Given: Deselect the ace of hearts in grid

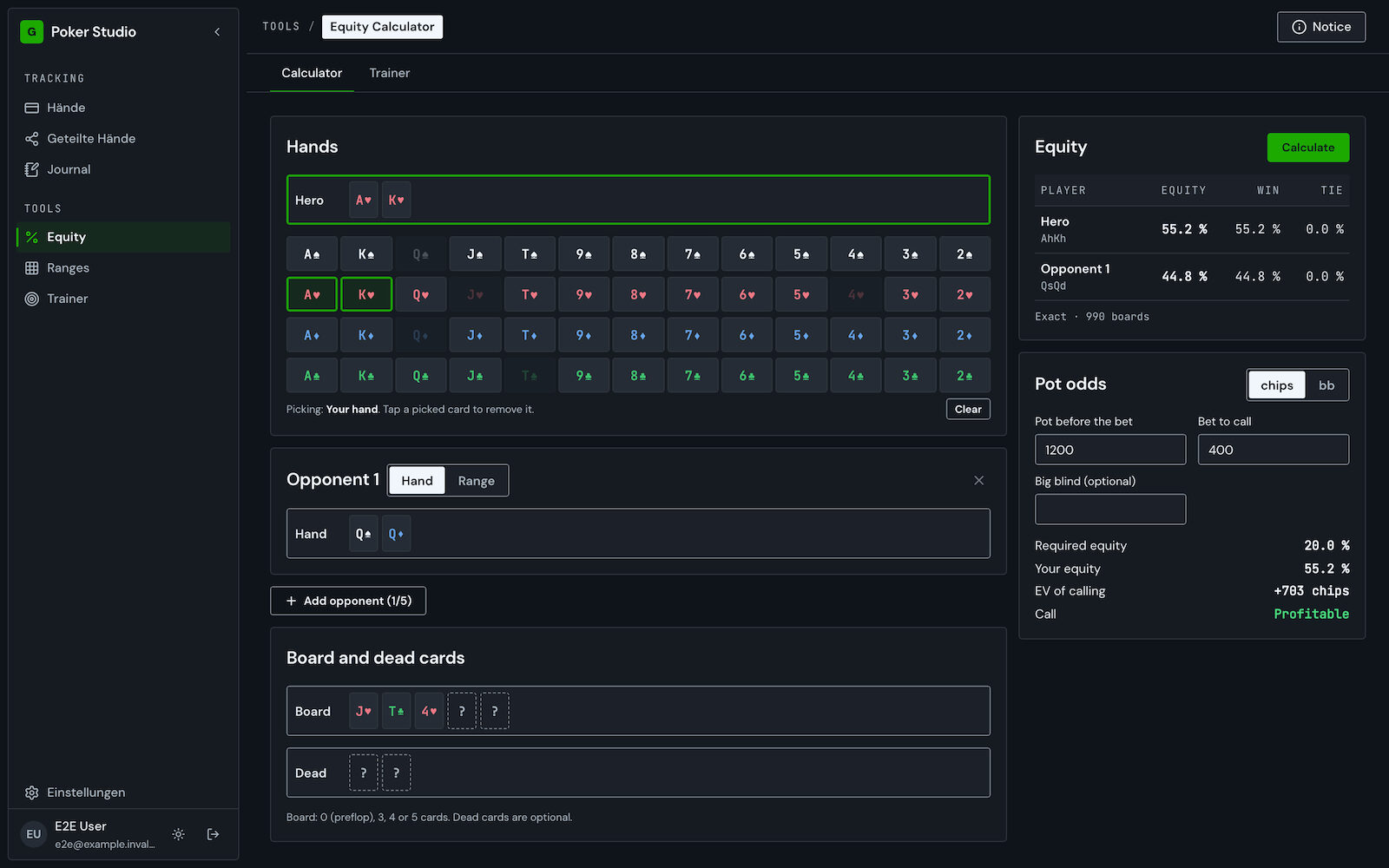Looking at the screenshot, I should tap(312, 295).
